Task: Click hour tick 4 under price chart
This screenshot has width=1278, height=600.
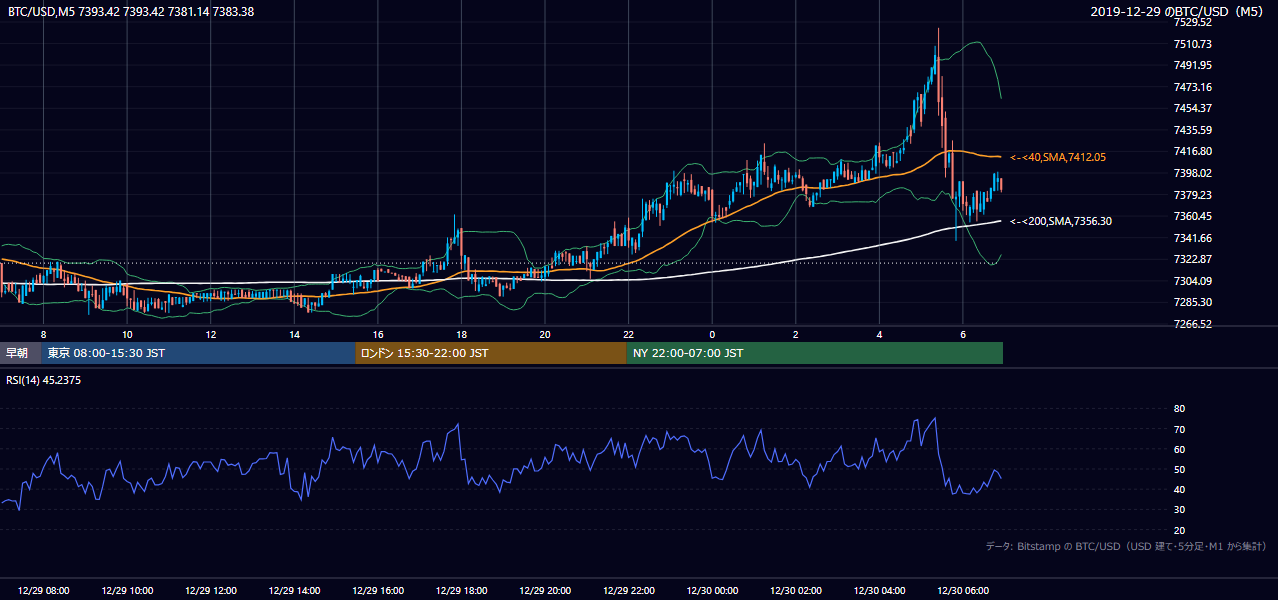Action: point(879,334)
